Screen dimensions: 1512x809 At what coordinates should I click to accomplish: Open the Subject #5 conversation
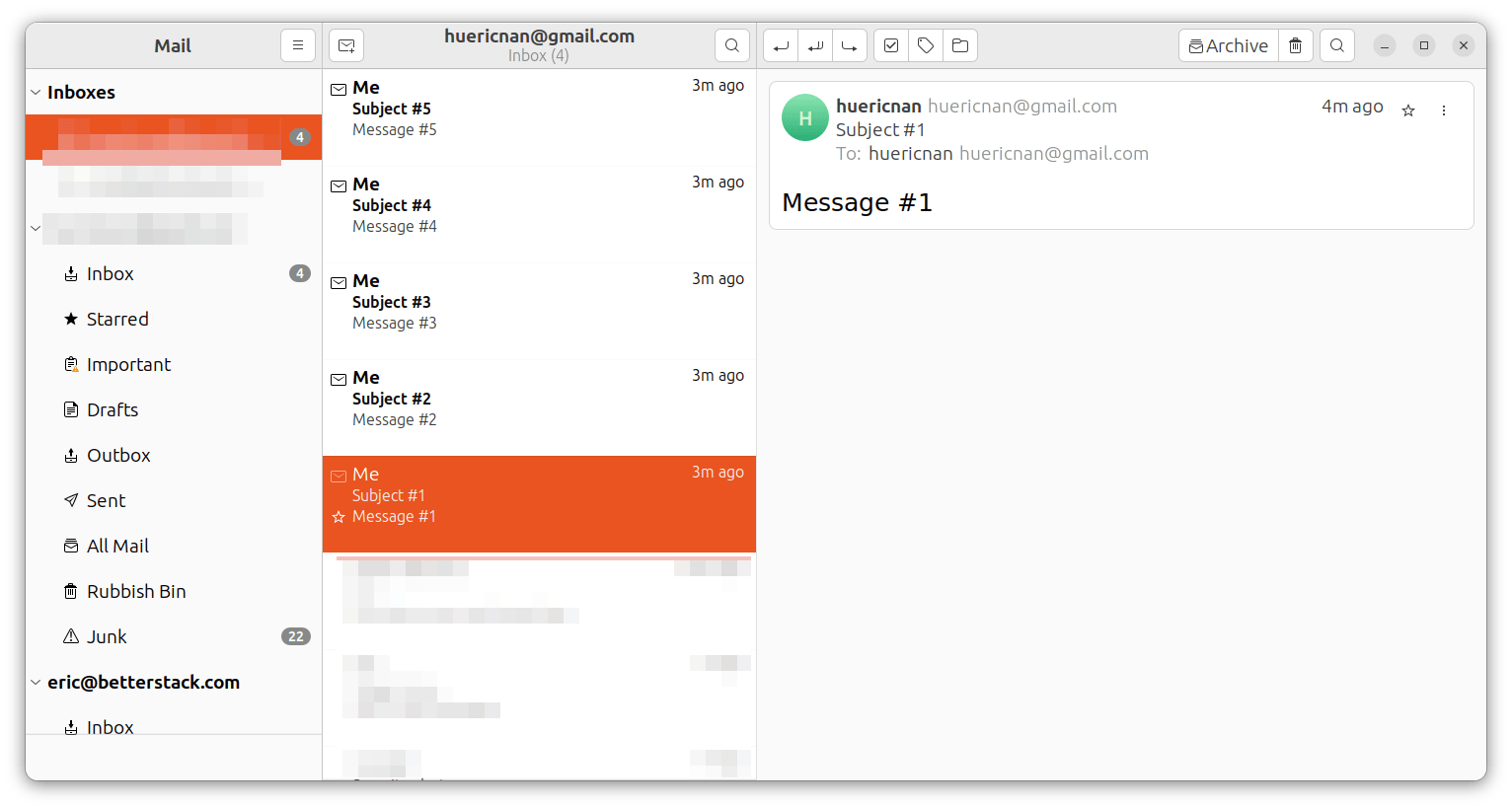(539, 117)
